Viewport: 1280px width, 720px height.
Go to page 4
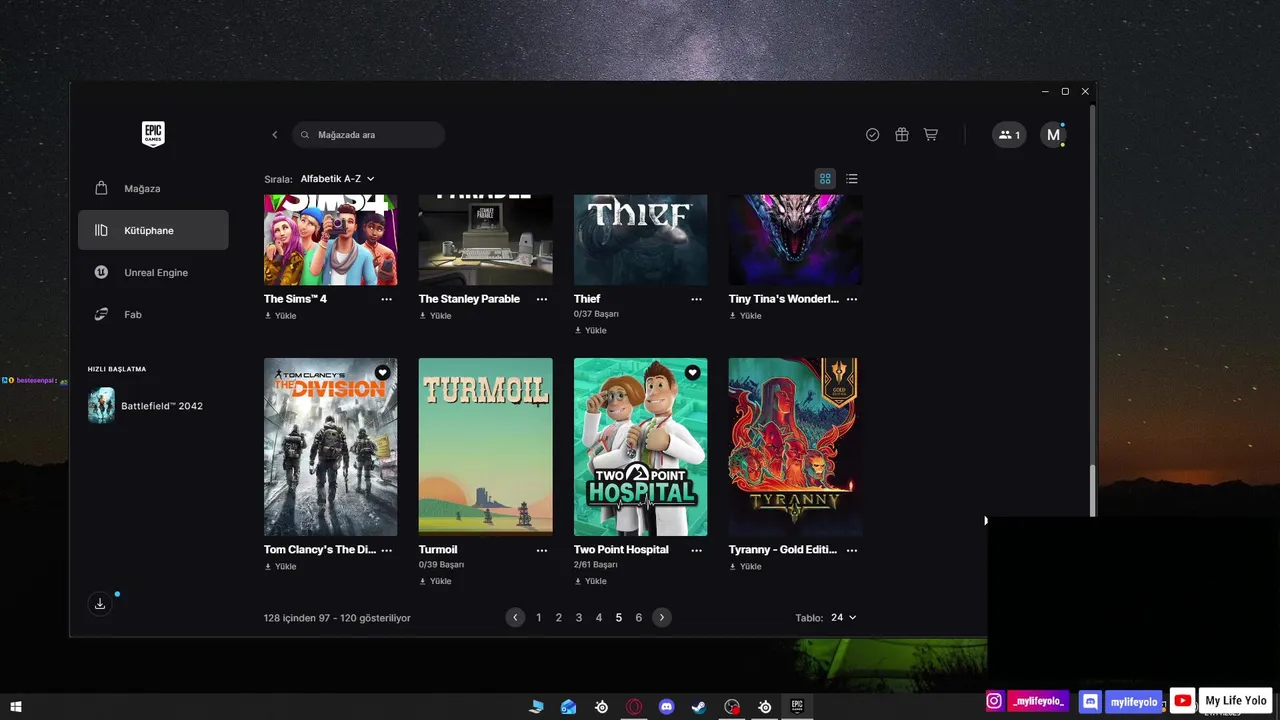[x=599, y=618]
